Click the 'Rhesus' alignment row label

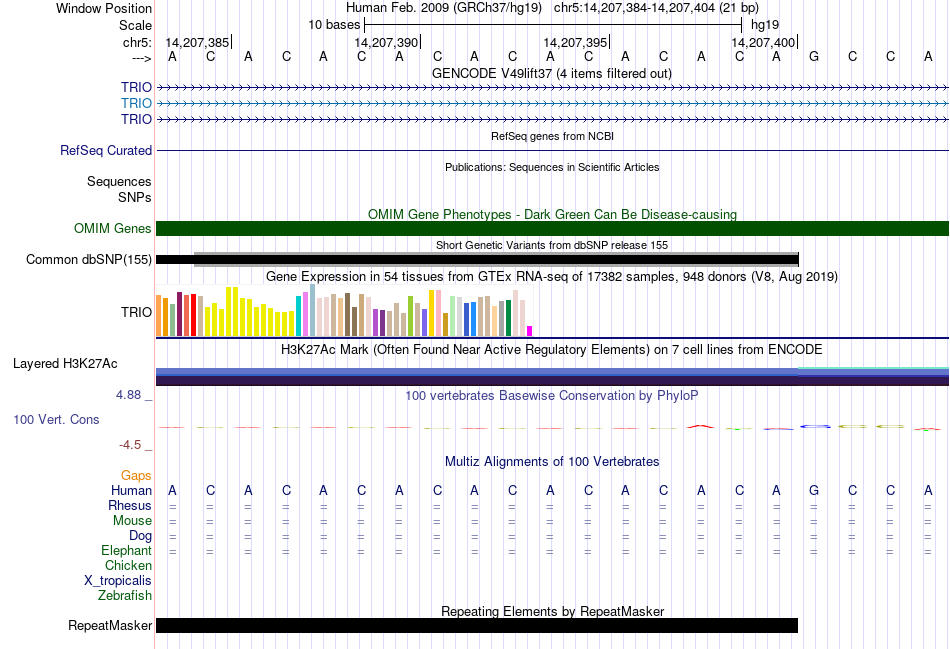tap(130, 505)
